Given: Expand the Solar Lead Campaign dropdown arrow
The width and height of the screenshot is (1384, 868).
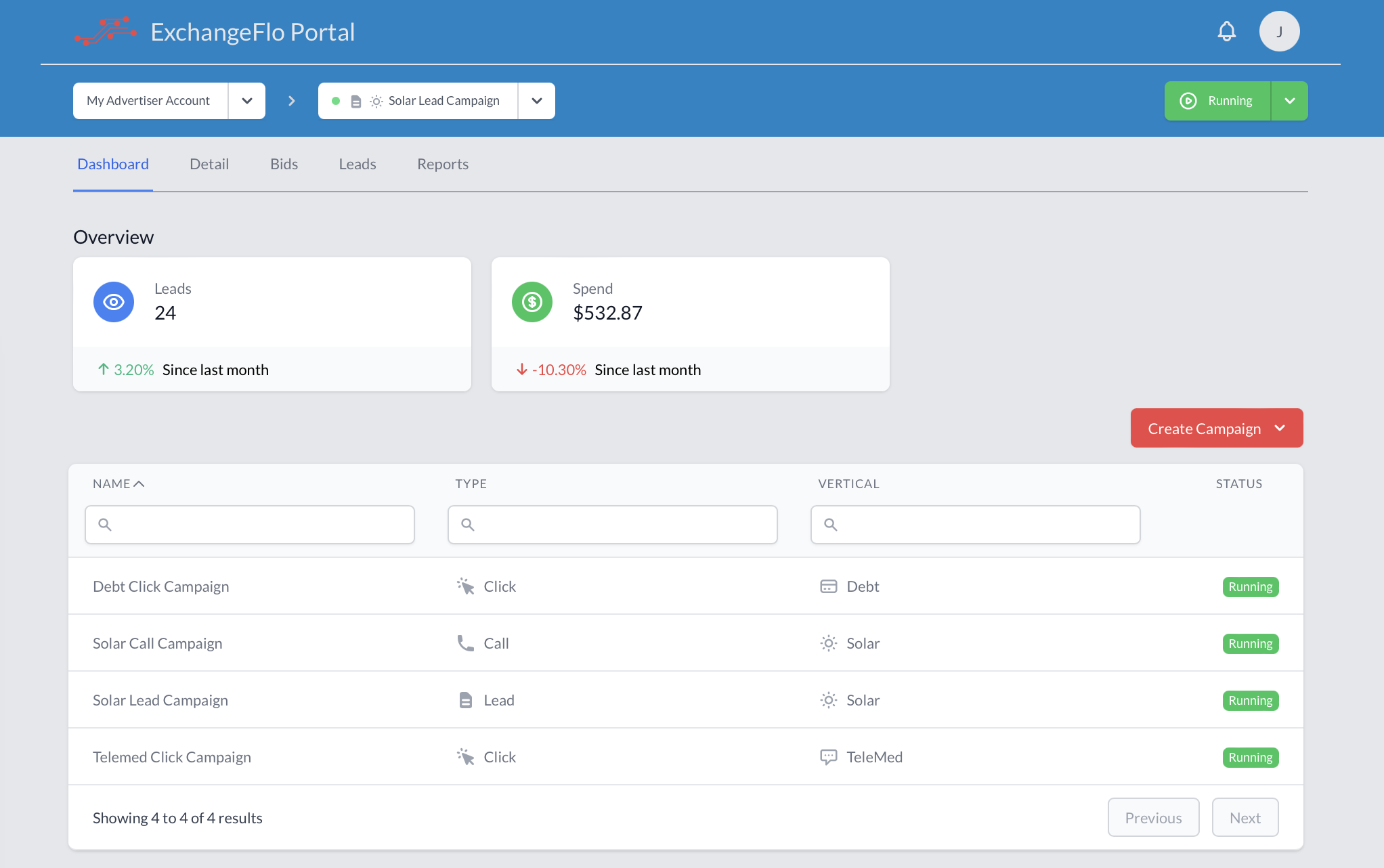Looking at the screenshot, I should (537, 101).
